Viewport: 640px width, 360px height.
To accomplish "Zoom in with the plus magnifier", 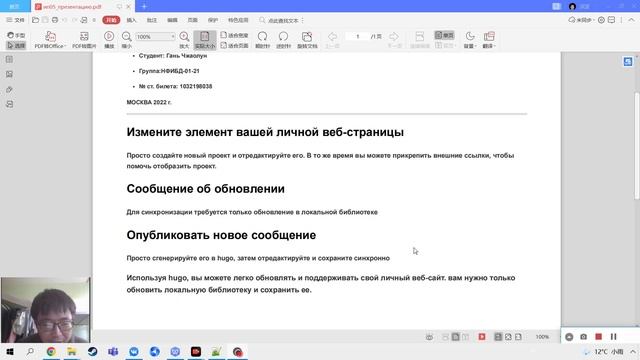I will pos(184,40).
